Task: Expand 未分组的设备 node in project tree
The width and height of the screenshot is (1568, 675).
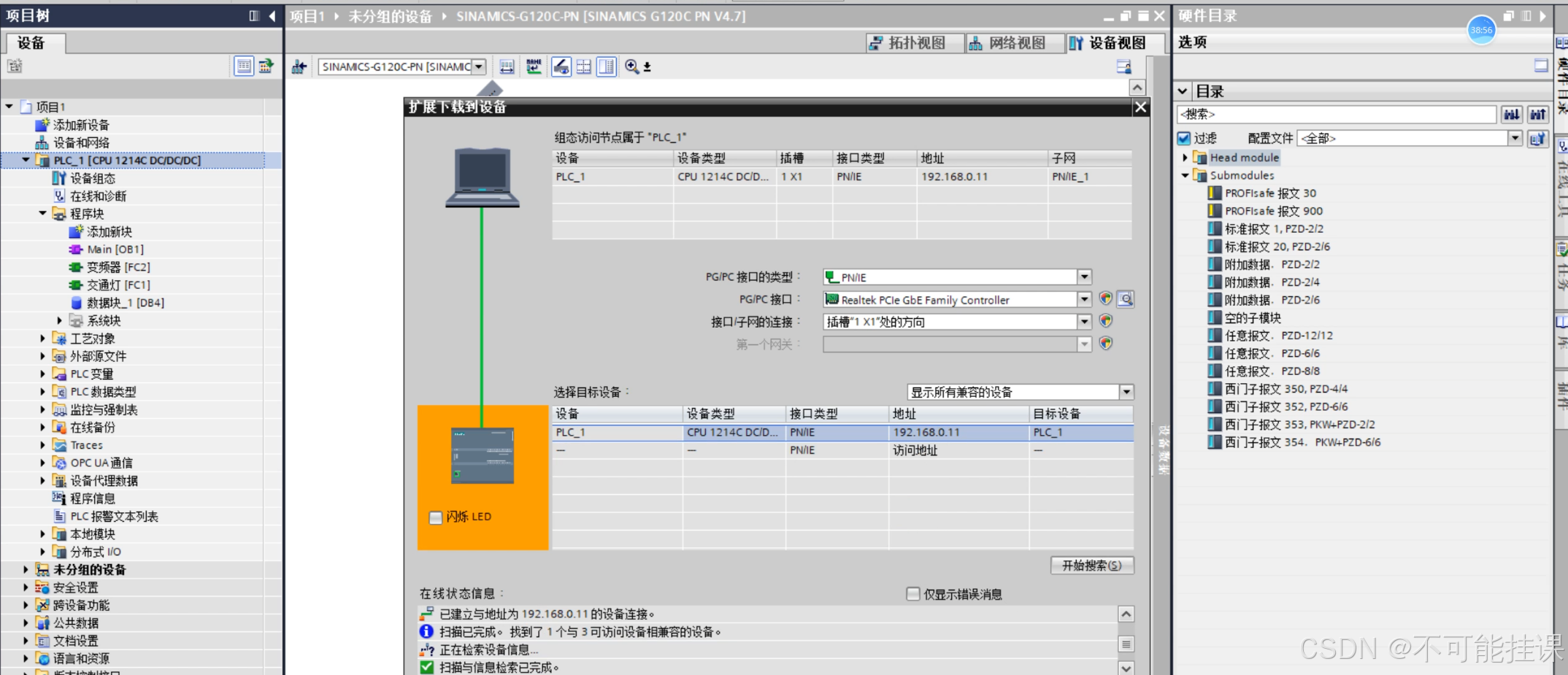Action: (26, 569)
